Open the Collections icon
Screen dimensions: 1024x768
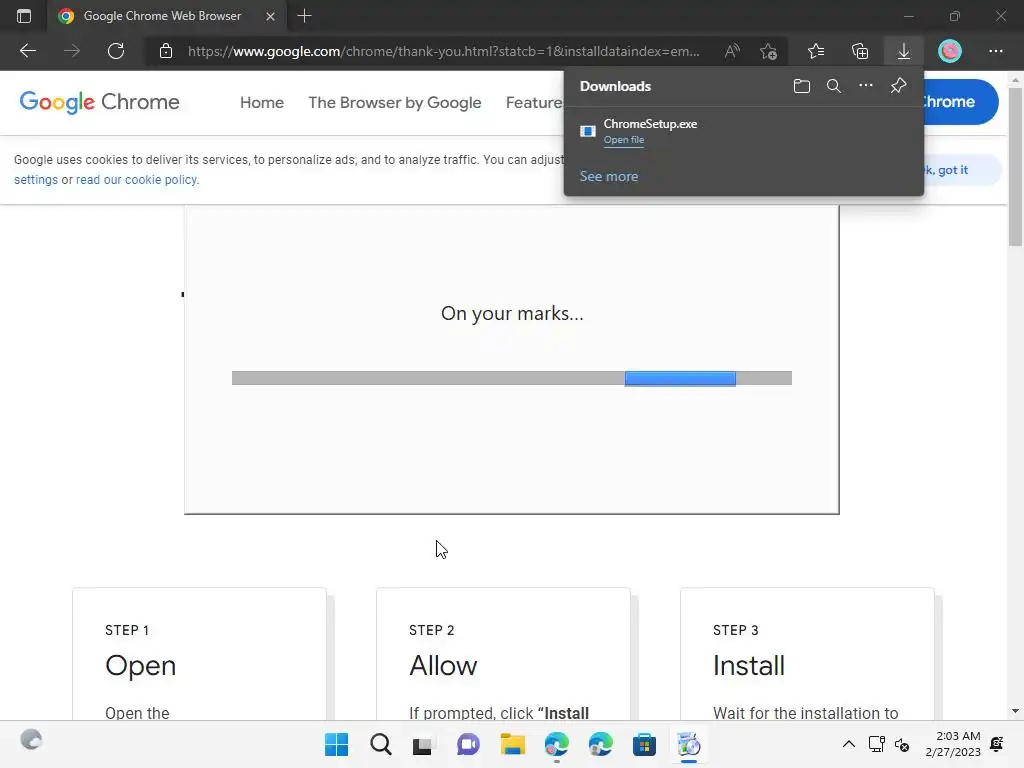coord(860,51)
